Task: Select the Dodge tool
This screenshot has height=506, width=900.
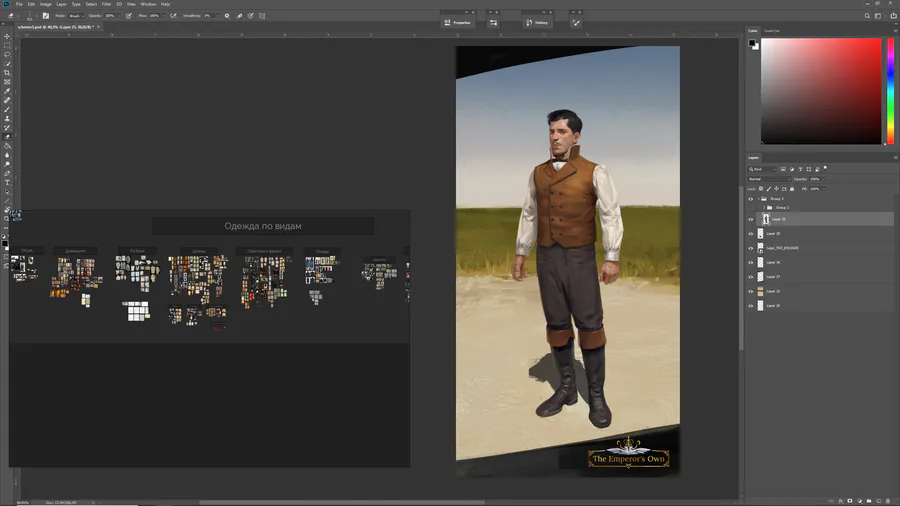Action: point(7,165)
